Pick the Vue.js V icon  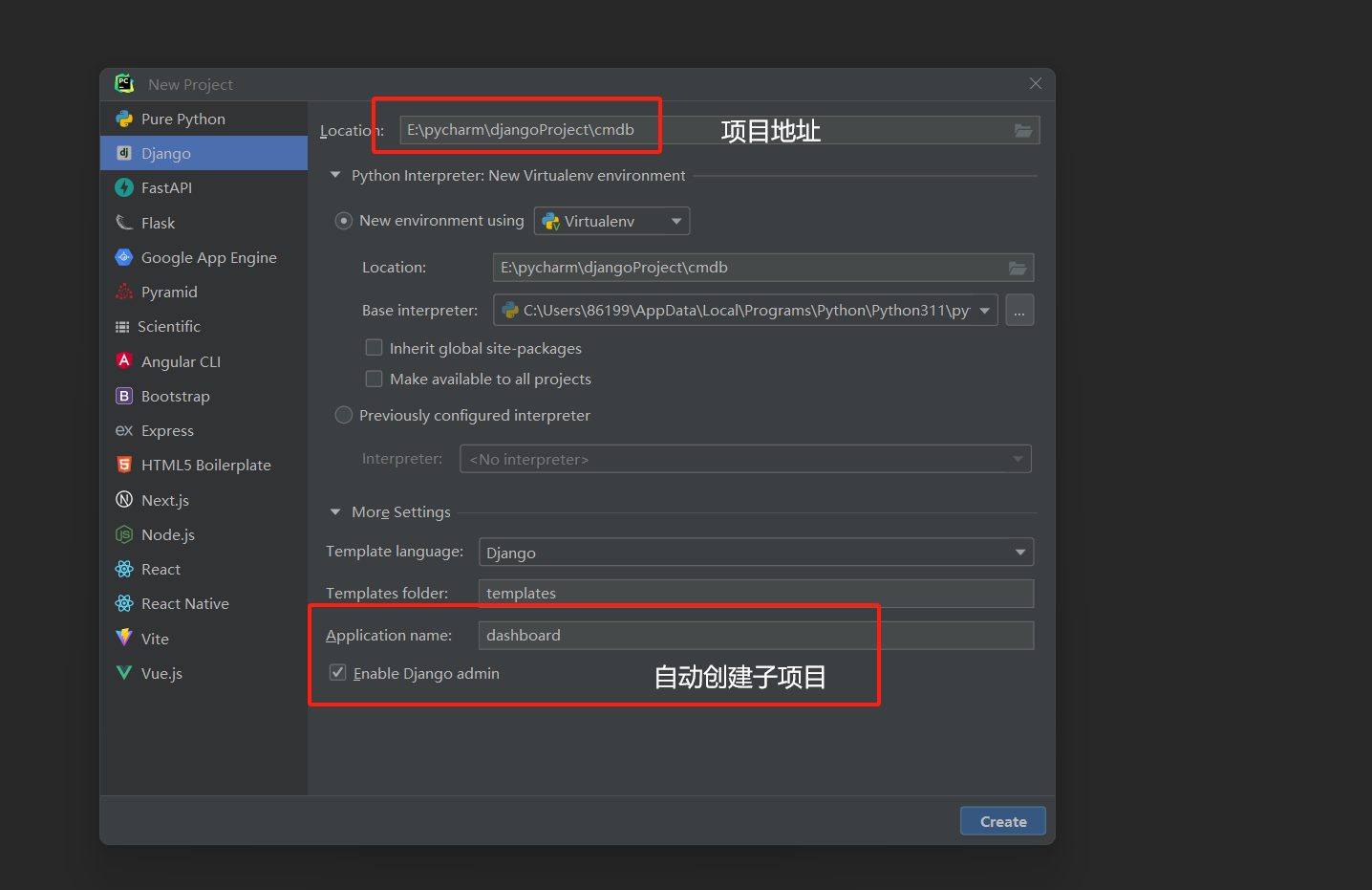124,673
